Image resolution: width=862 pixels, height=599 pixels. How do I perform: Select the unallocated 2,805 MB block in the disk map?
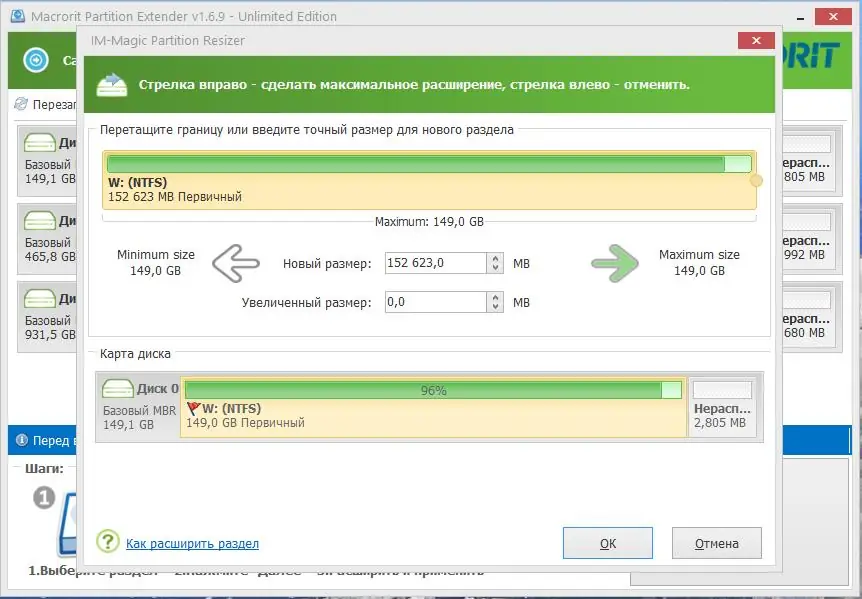[722, 407]
